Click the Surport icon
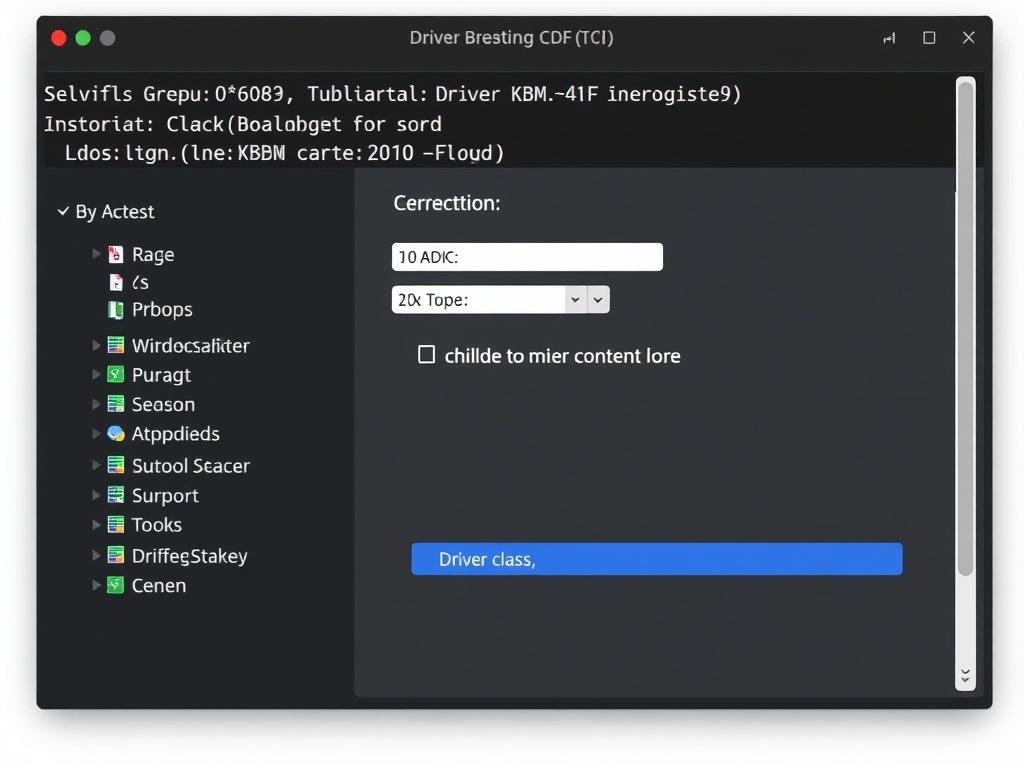1024x768 pixels. (116, 495)
